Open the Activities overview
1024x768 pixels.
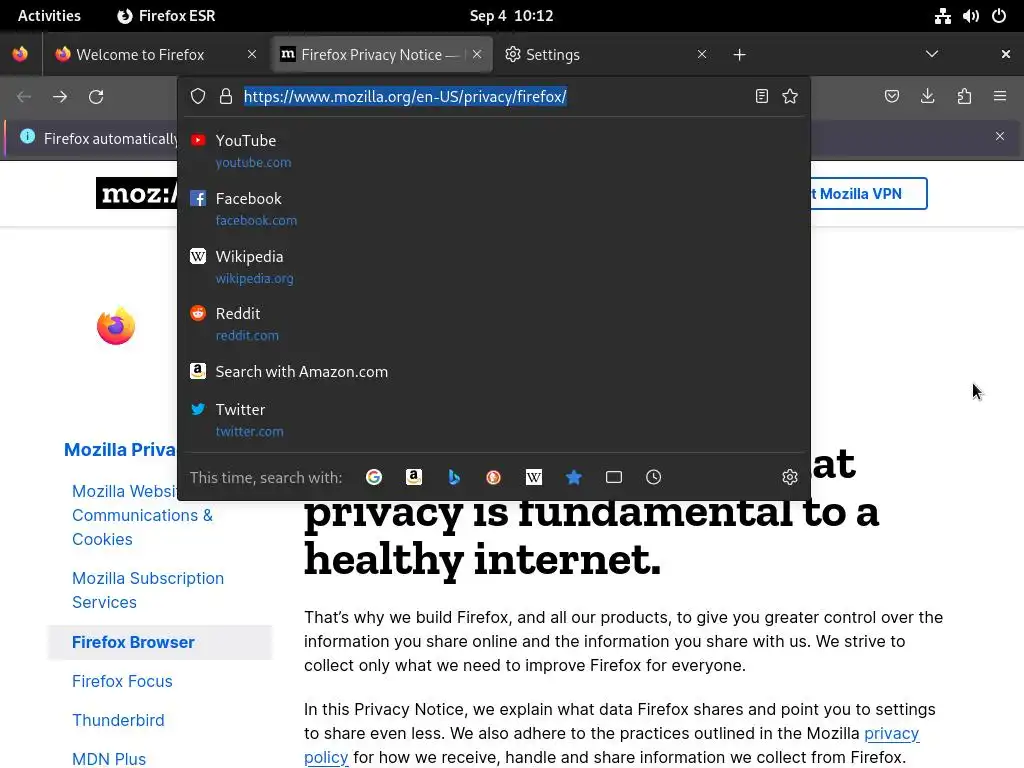click(49, 16)
